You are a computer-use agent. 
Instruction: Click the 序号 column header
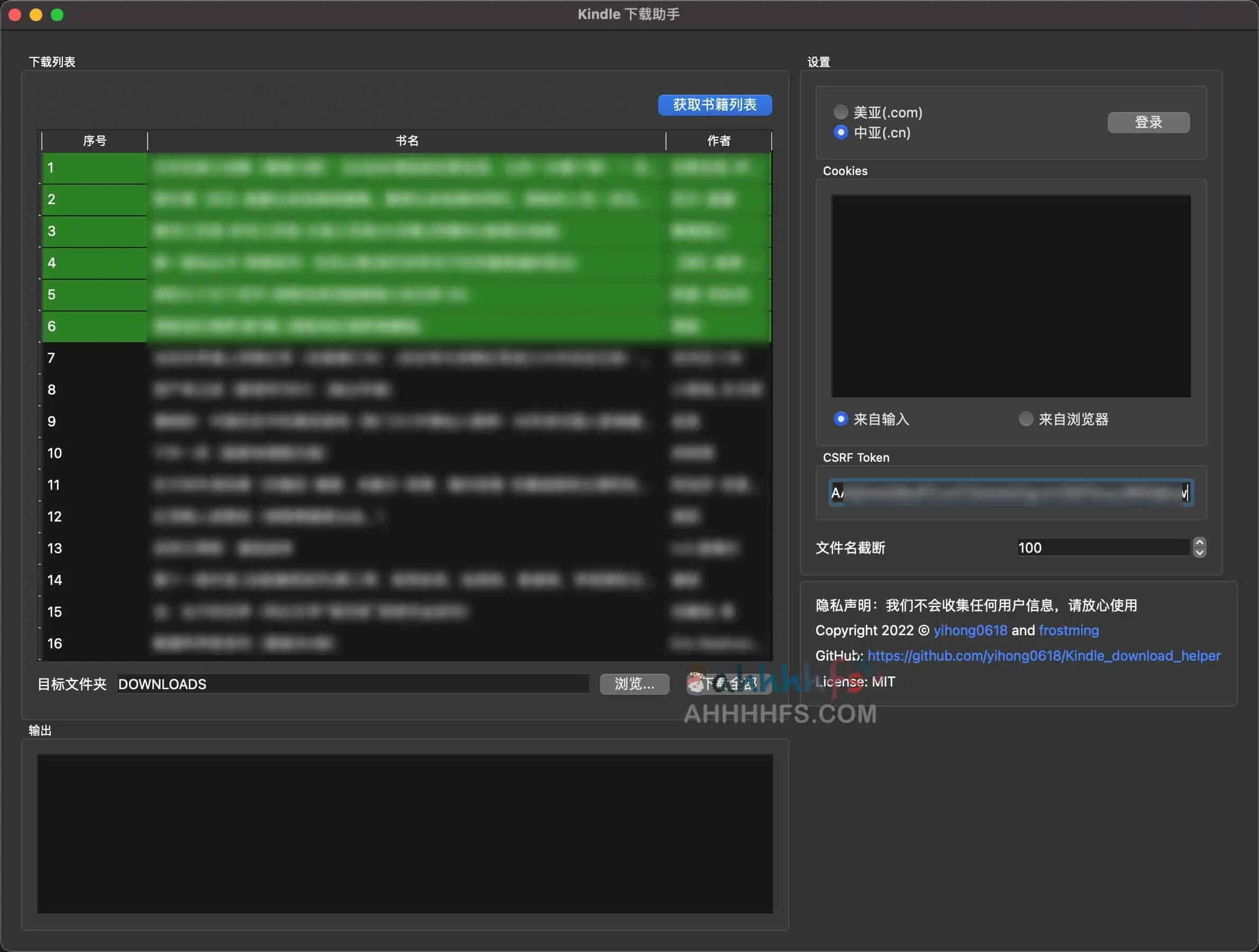pyautogui.click(x=95, y=141)
